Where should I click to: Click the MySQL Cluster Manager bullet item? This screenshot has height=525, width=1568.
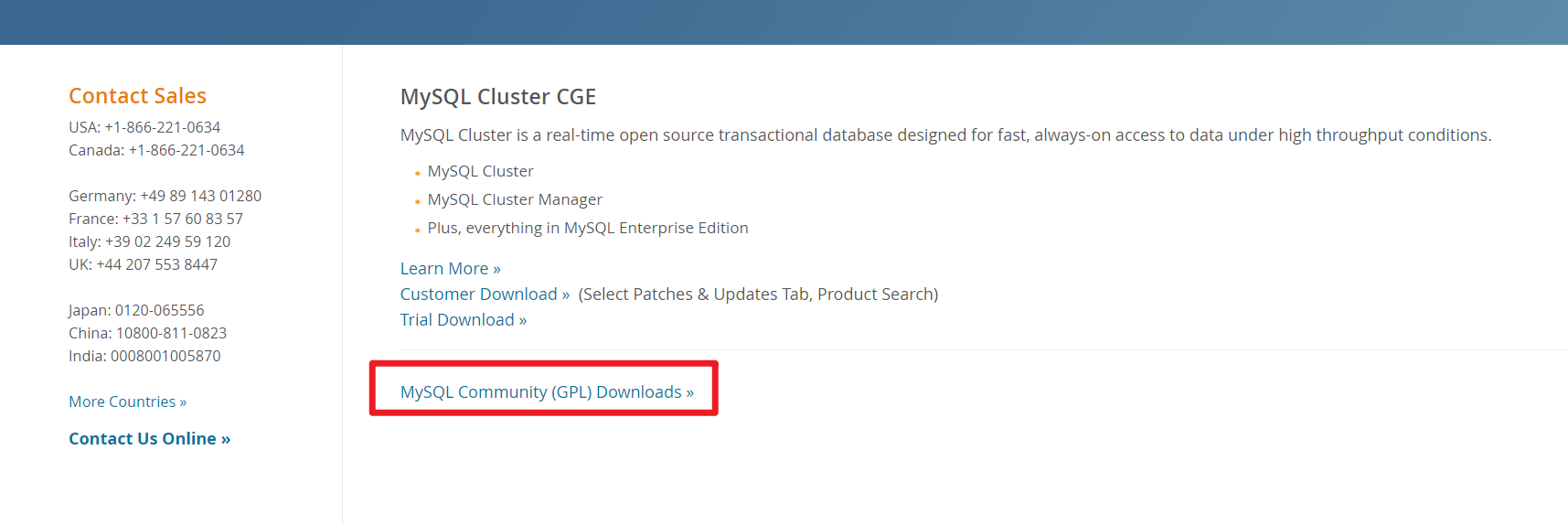coord(515,199)
